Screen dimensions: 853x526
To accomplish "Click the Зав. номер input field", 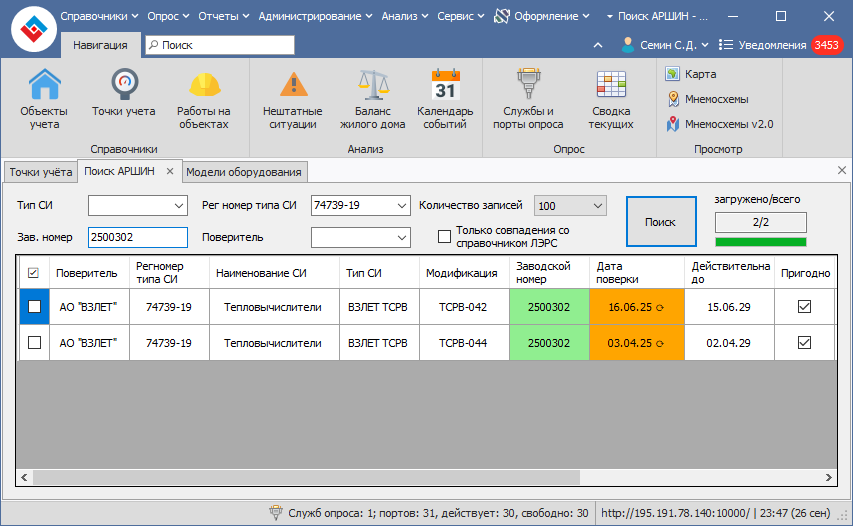I will [137, 237].
